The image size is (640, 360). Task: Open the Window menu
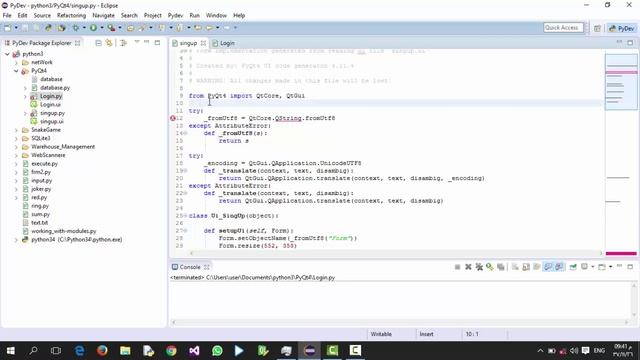coord(216,15)
